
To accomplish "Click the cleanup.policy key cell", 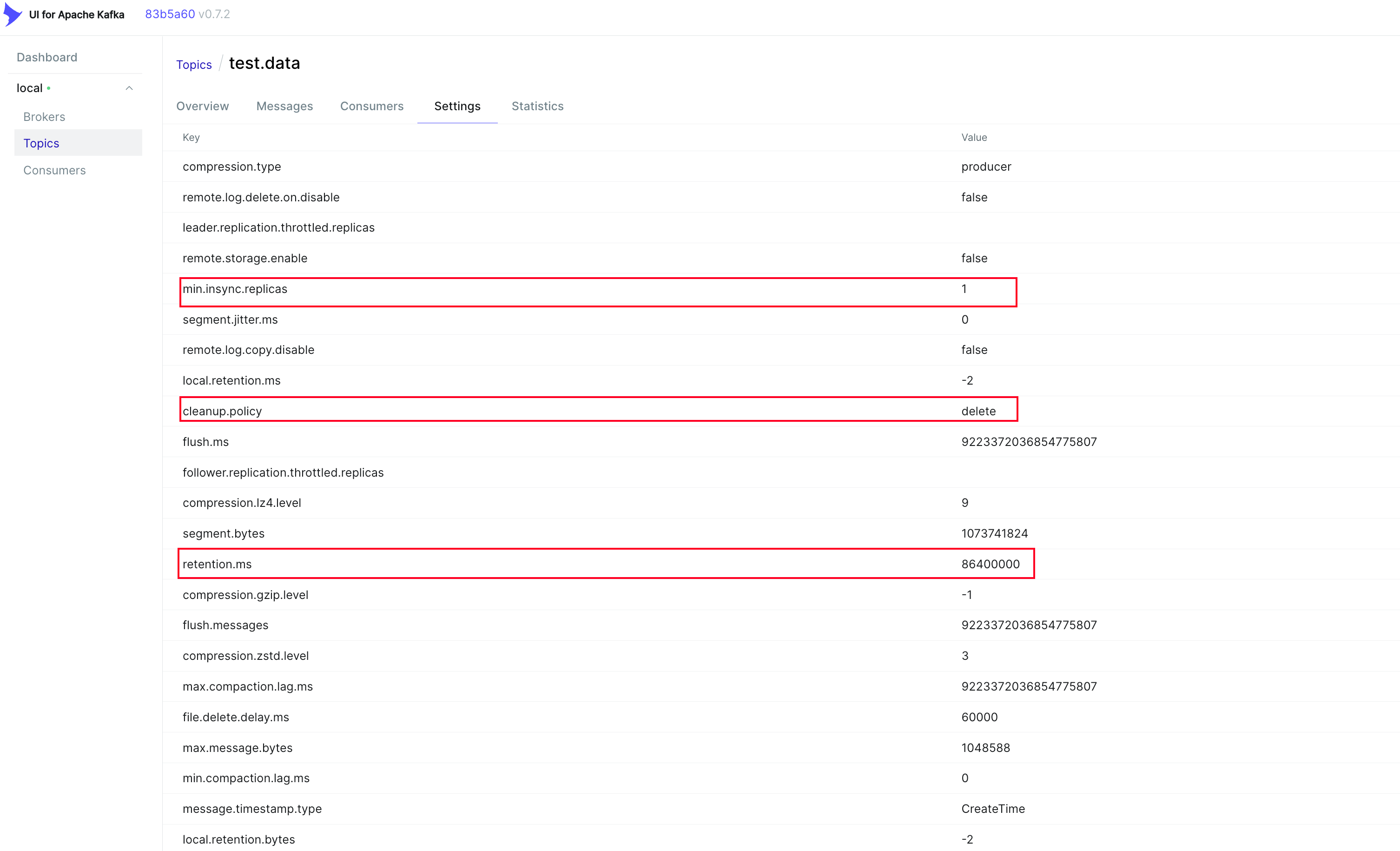I will click(x=222, y=412).
